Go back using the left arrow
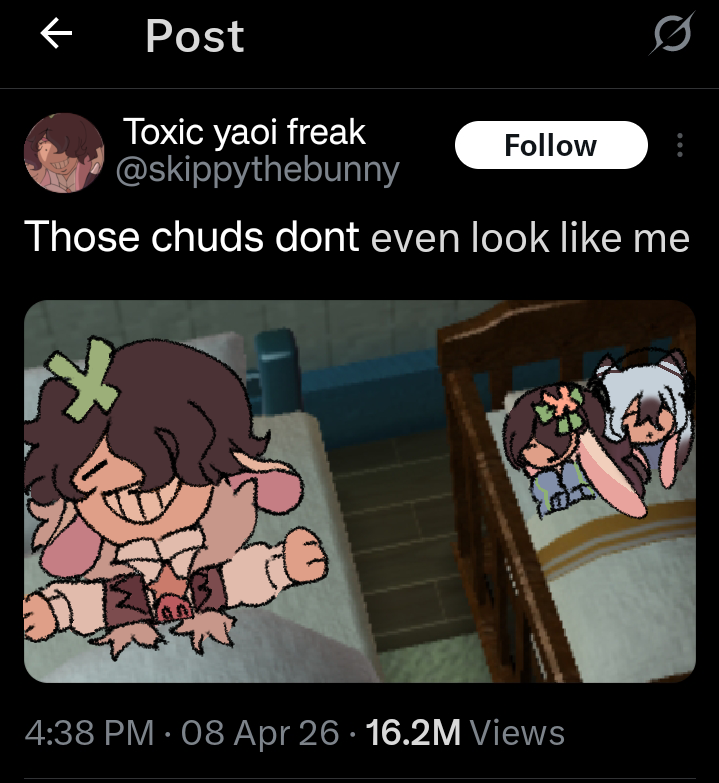719x783 pixels. click(x=56, y=35)
